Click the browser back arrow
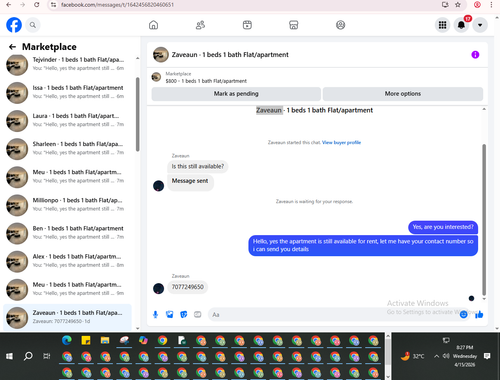Screen dimensions: 500x380 tap(9, 5)
